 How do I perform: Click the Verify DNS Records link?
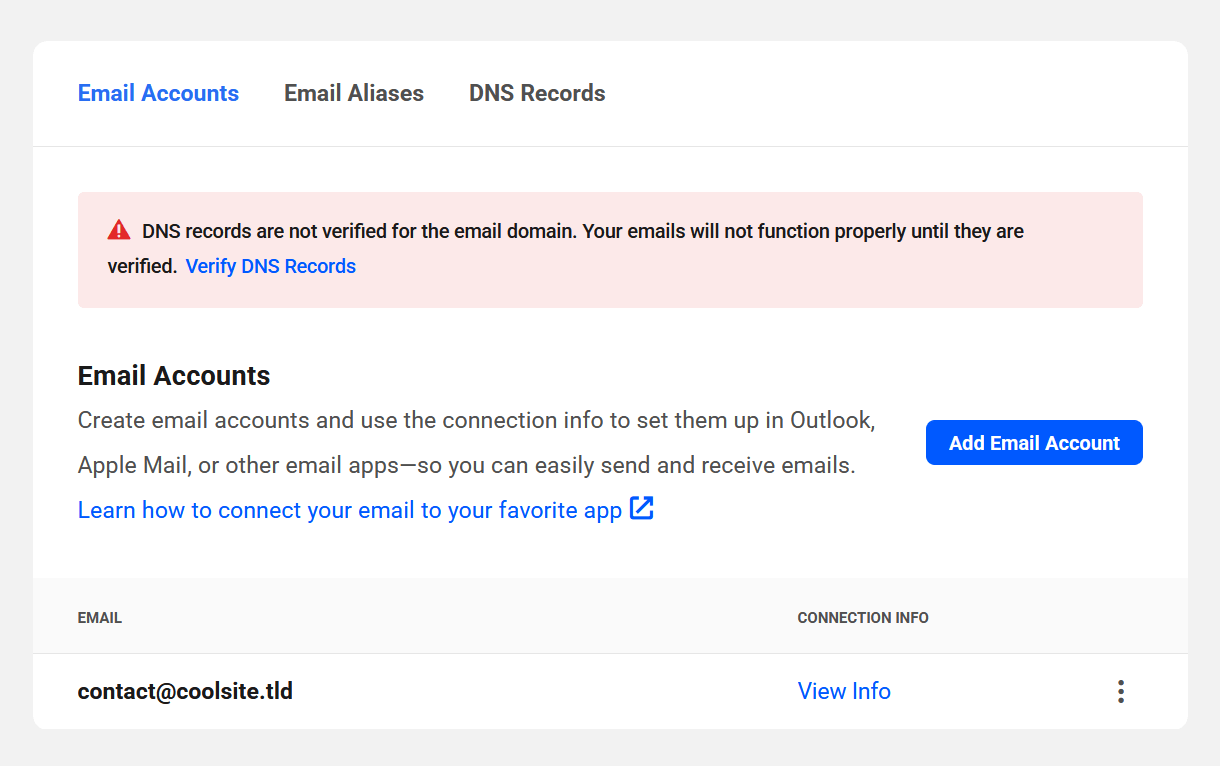[x=271, y=266]
